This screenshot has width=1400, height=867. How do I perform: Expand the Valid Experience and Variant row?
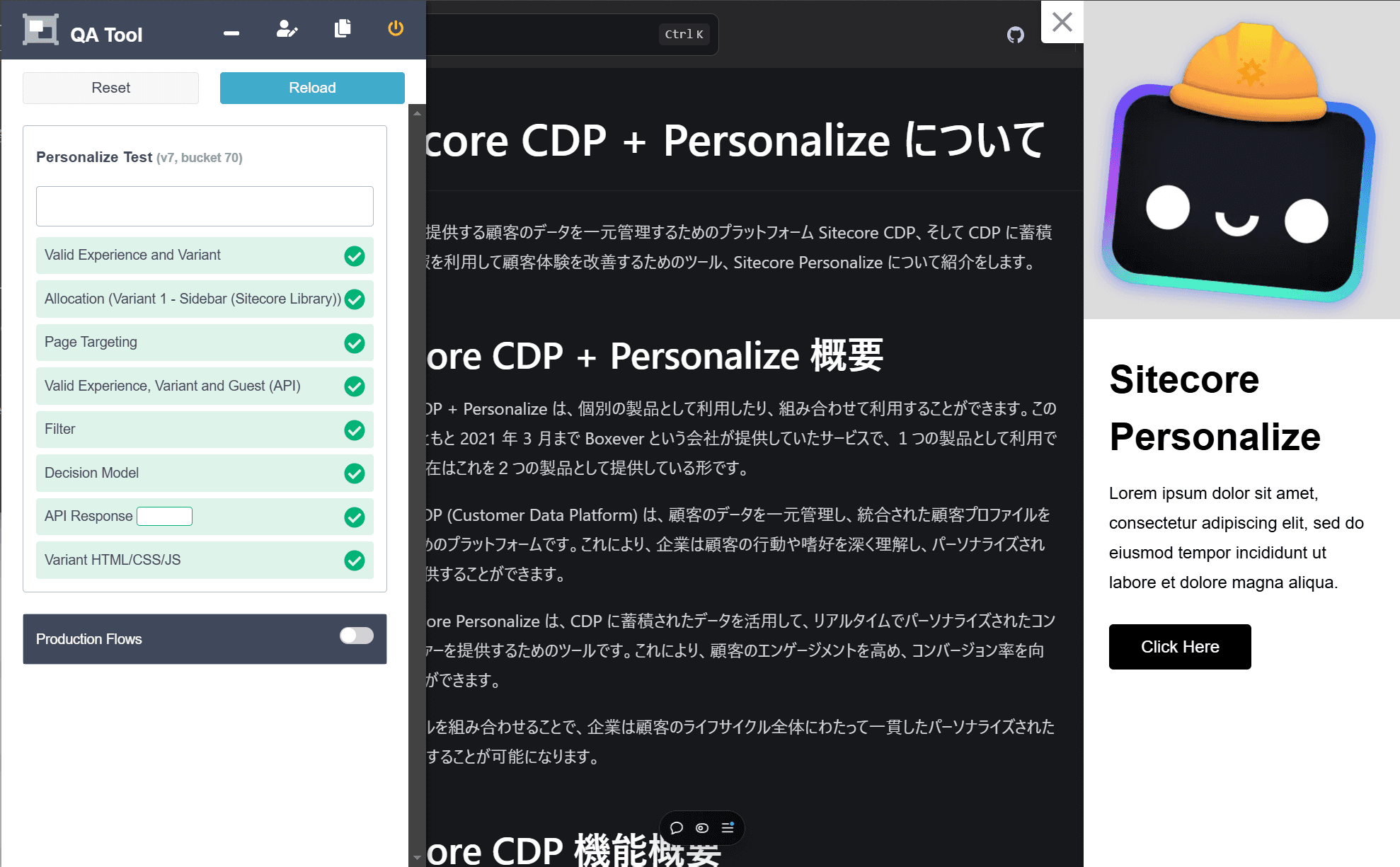click(x=205, y=255)
